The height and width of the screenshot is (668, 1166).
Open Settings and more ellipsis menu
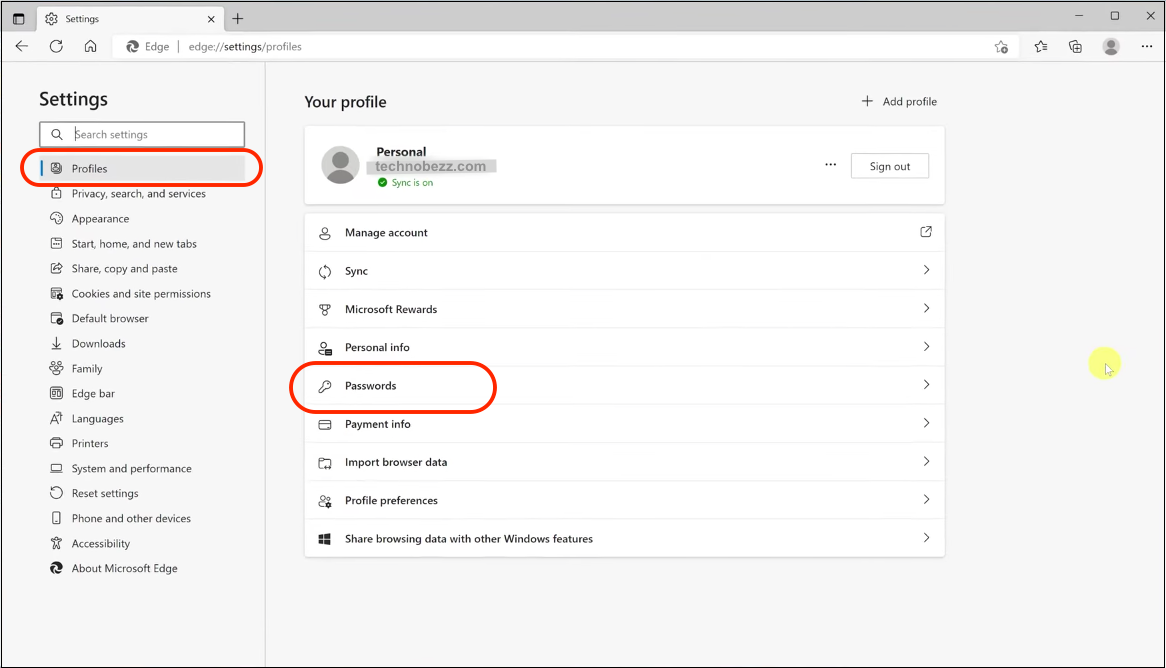click(x=1146, y=47)
